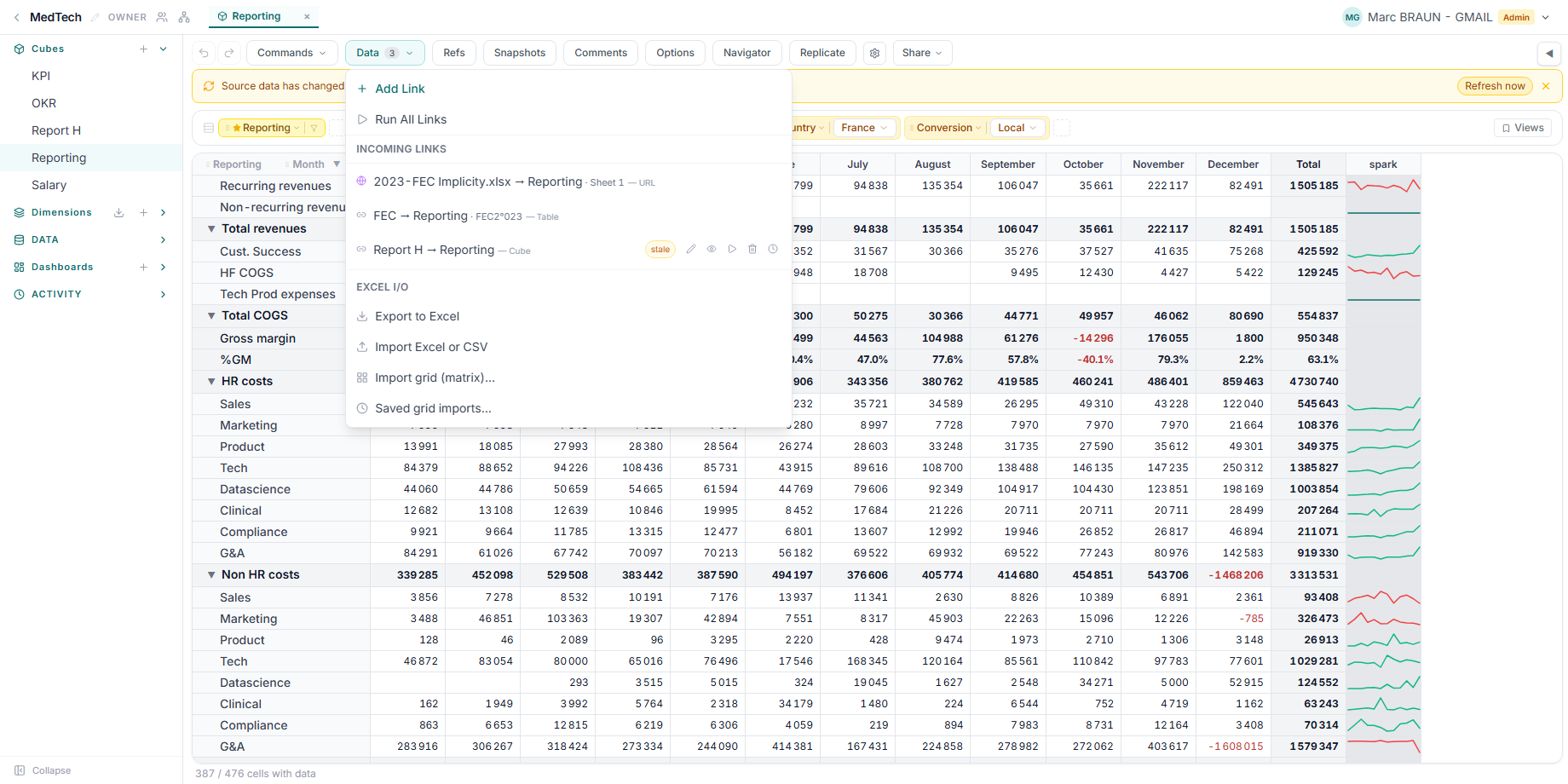Toggle the stale badge on Report H link
This screenshot has width=1568, height=784.
[x=660, y=250]
